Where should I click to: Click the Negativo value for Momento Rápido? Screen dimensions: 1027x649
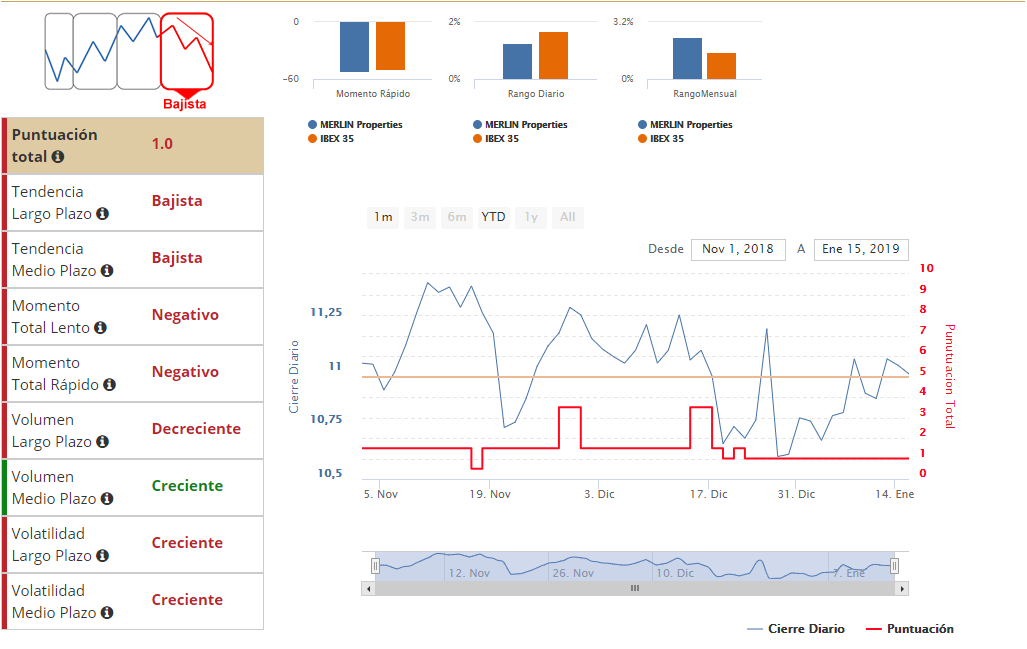pyautogui.click(x=185, y=372)
